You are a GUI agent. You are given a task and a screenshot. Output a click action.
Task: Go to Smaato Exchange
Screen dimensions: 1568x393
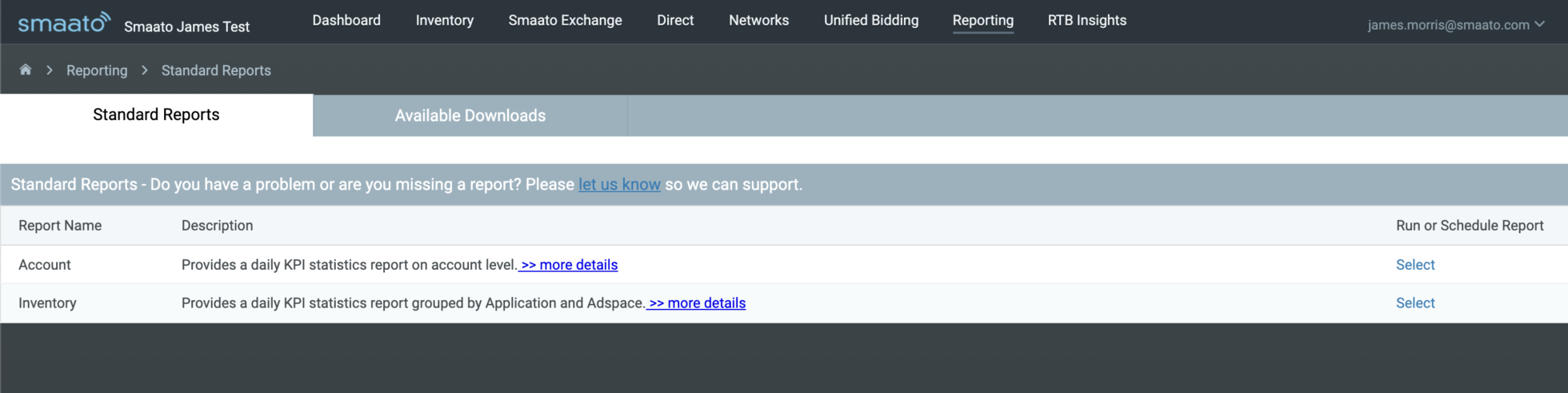click(x=565, y=21)
